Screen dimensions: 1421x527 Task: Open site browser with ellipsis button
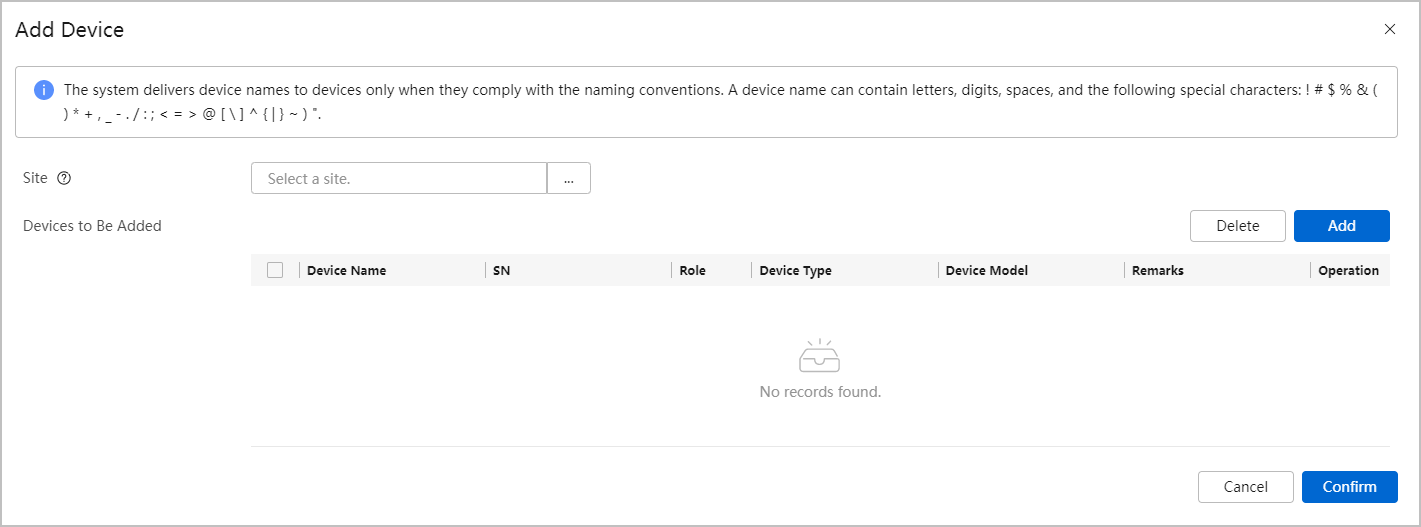569,178
